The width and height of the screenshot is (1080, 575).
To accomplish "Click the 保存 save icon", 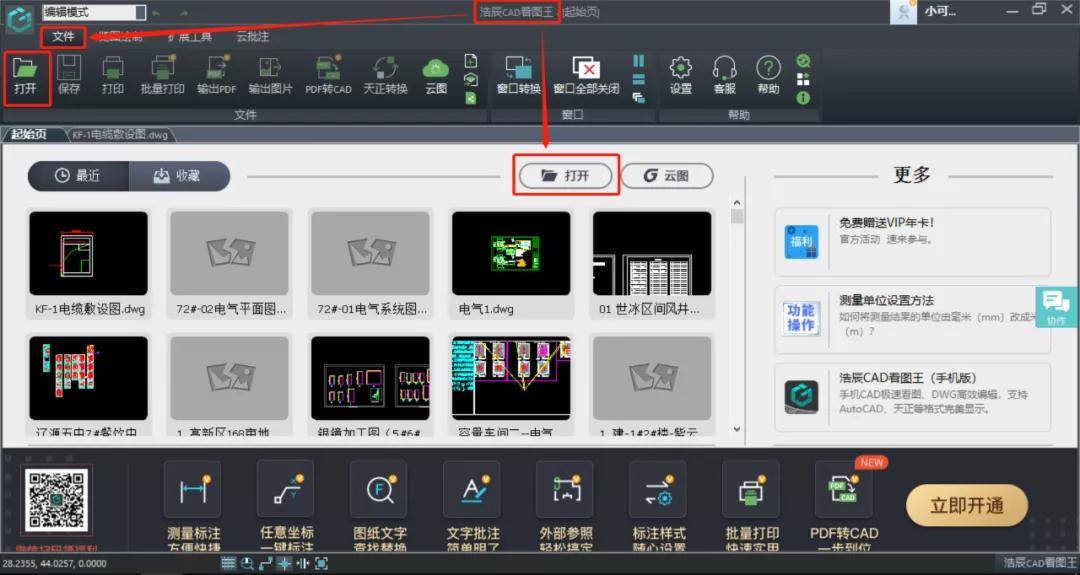I will point(69,75).
